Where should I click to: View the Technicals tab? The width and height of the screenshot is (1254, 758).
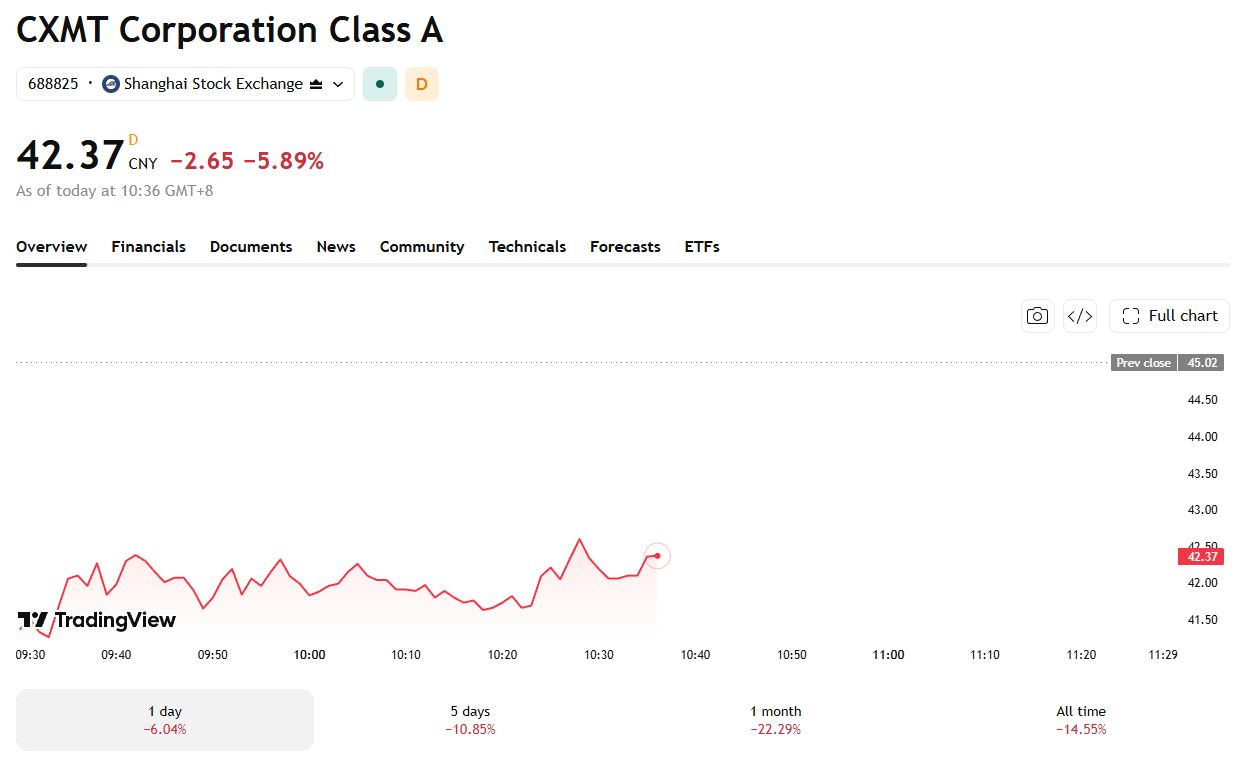527,247
